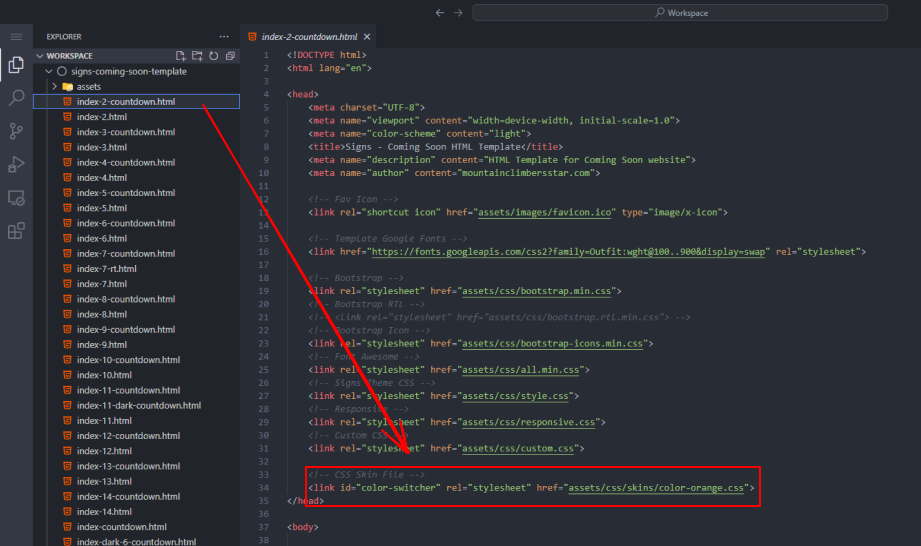Open Explorer more actions ellipsis menu

(x=223, y=36)
